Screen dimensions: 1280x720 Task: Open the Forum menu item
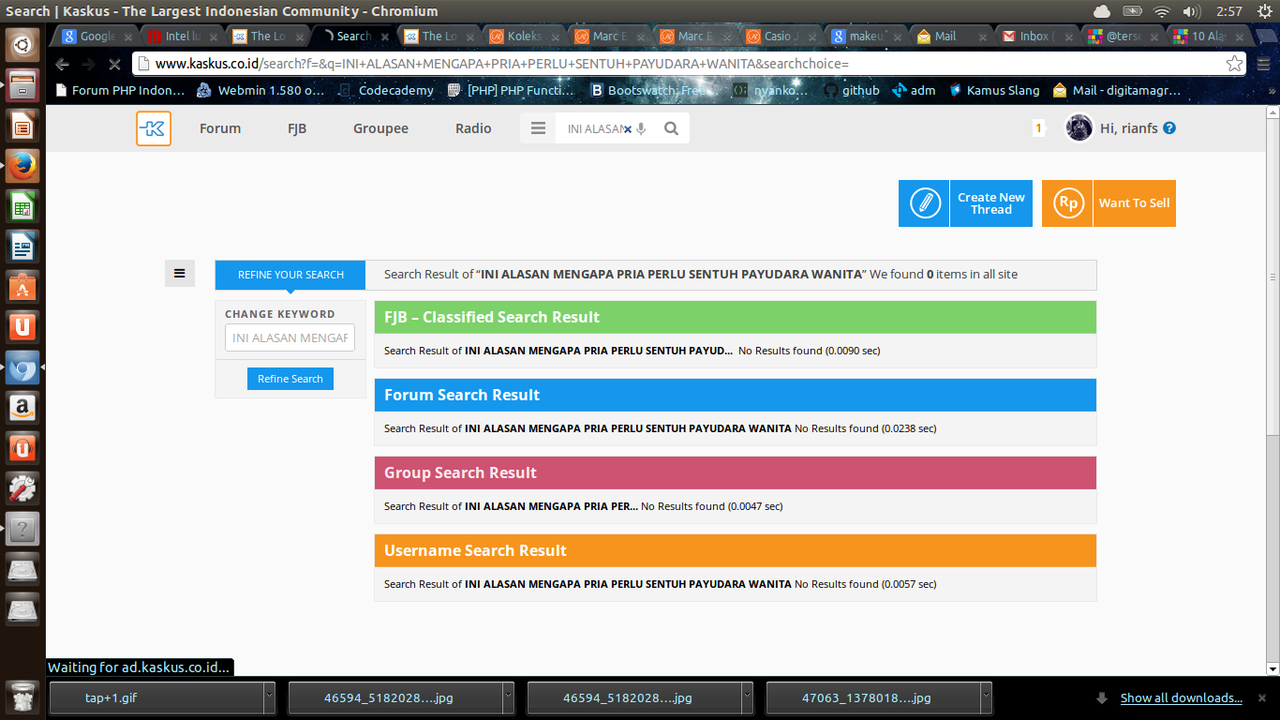click(220, 128)
